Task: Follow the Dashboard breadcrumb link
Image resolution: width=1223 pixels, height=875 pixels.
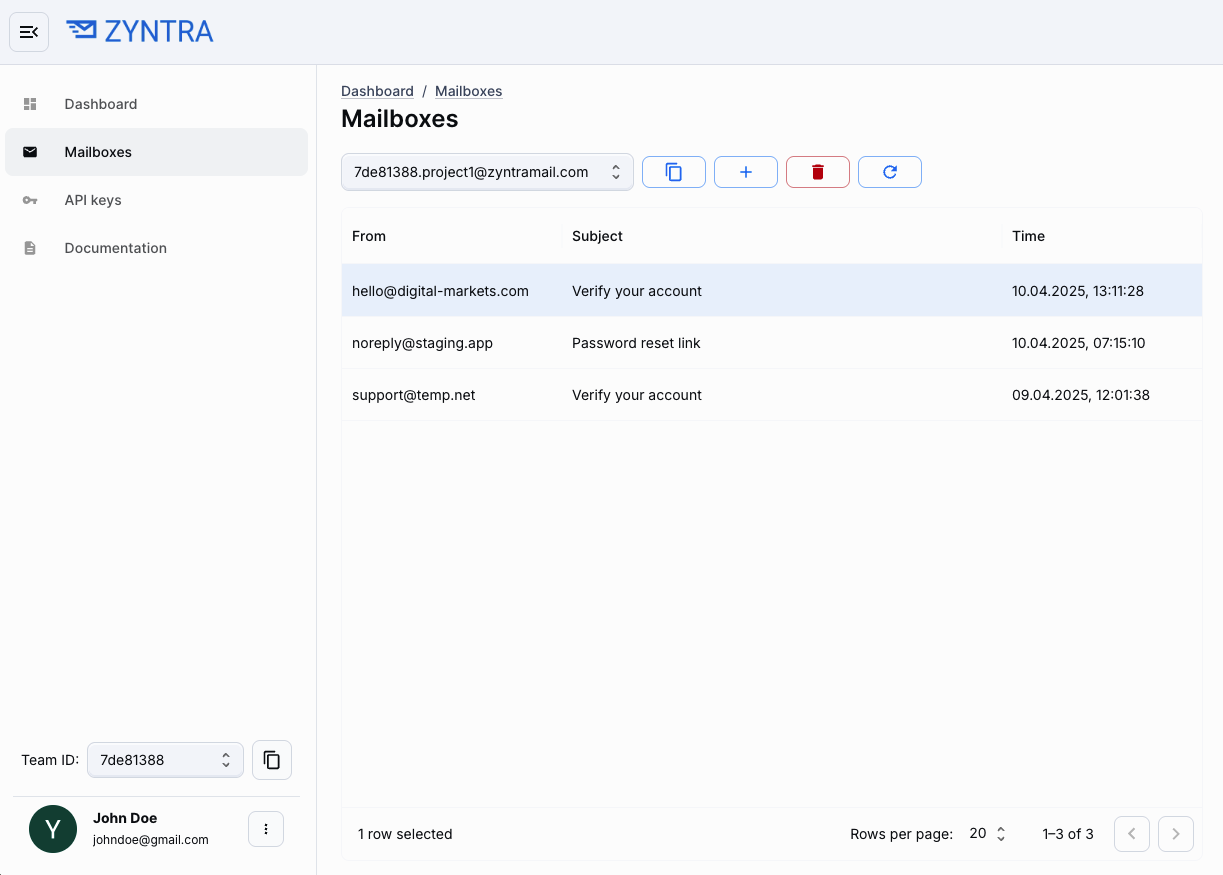Action: click(377, 91)
